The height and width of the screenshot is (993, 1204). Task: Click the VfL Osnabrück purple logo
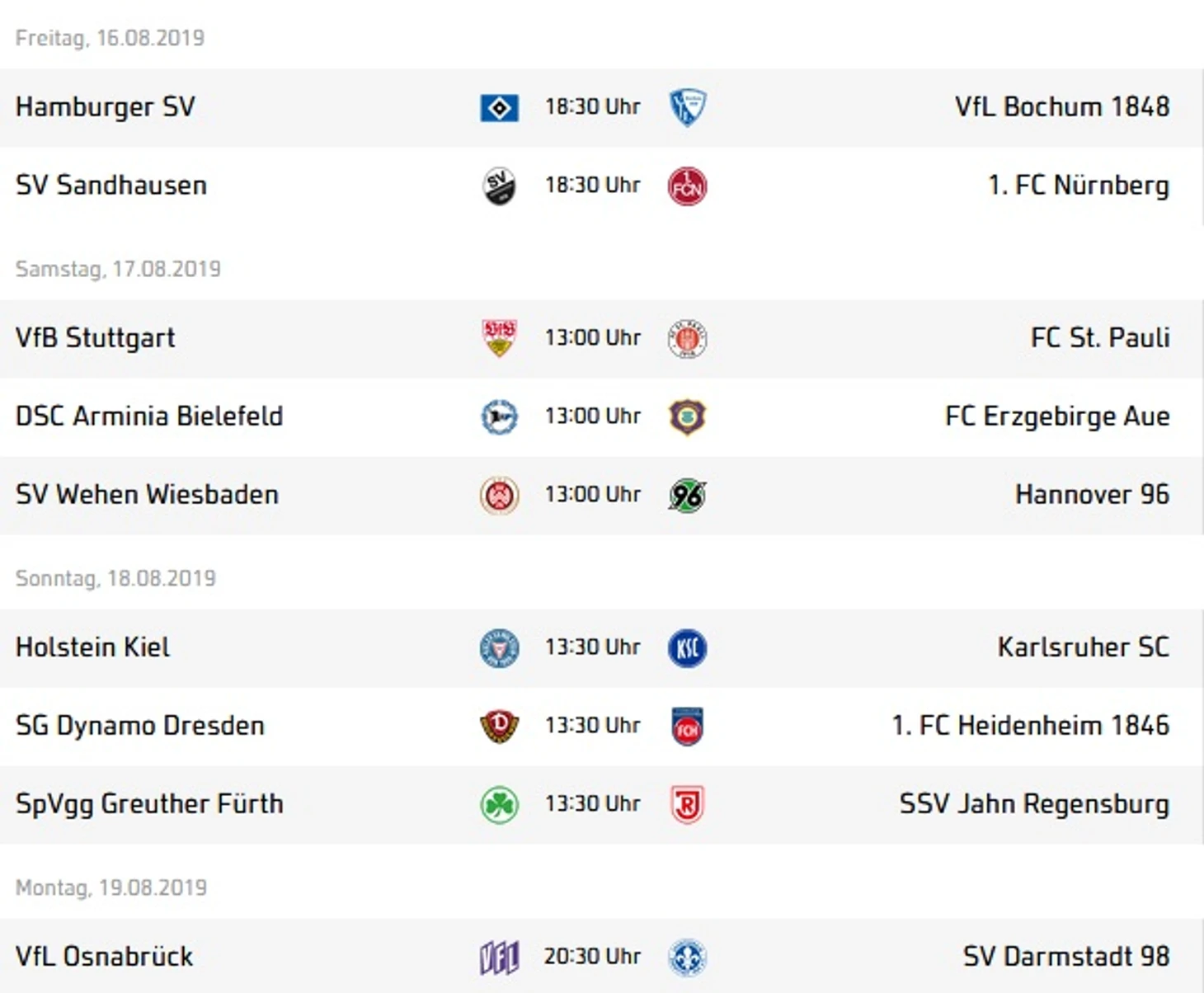pos(499,958)
